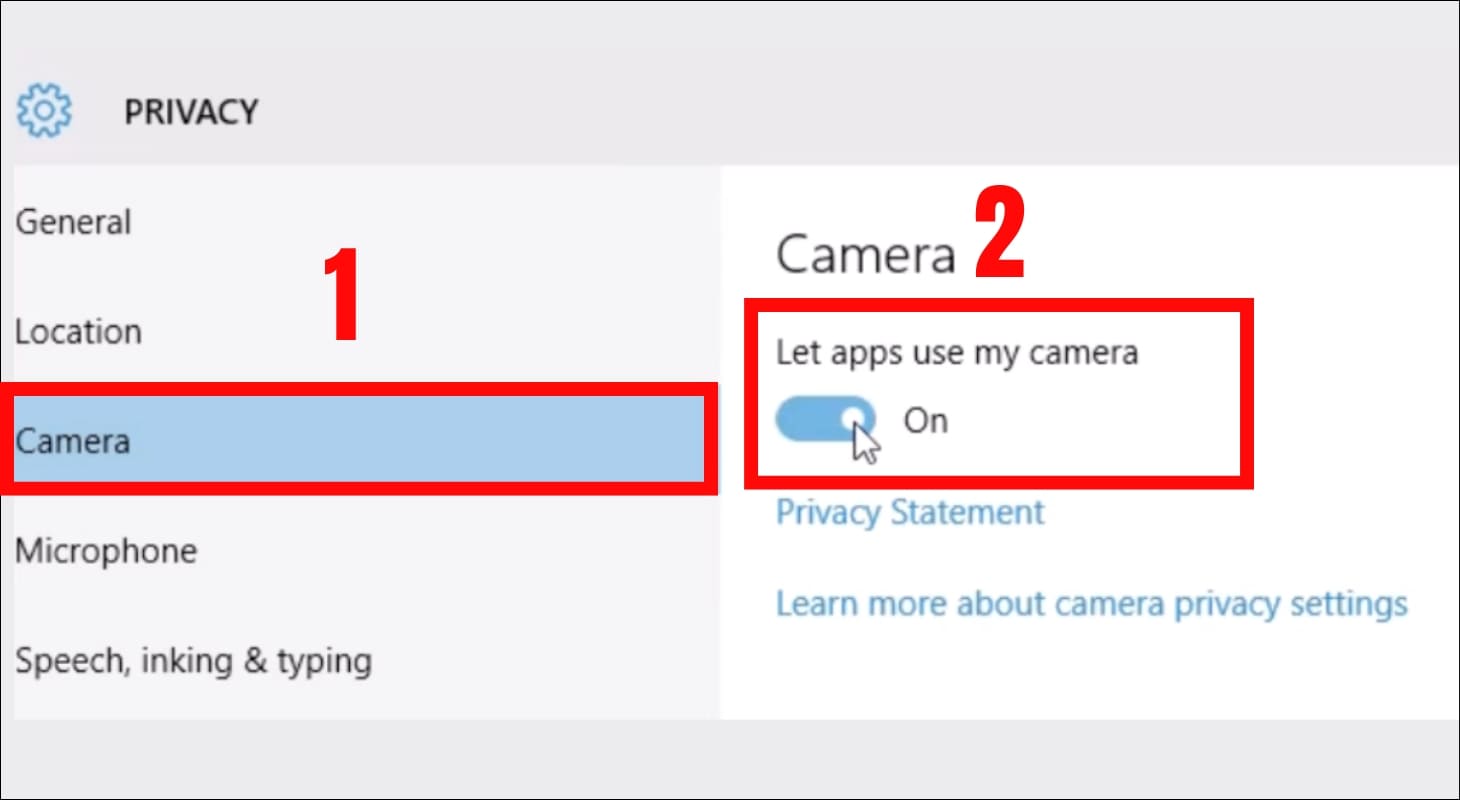
Task: Click the blue camera permission switch knob
Action: pos(851,420)
